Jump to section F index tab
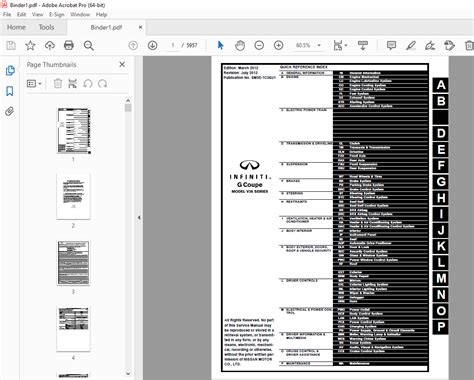474x380 pixels. point(441,166)
